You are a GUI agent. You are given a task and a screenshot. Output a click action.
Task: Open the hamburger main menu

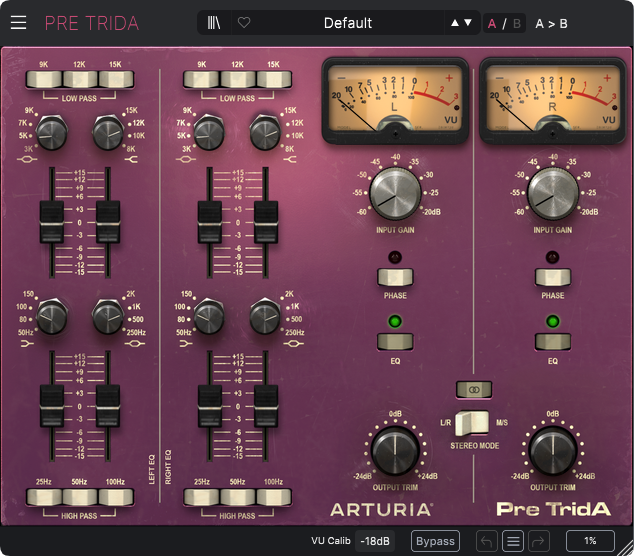click(18, 23)
